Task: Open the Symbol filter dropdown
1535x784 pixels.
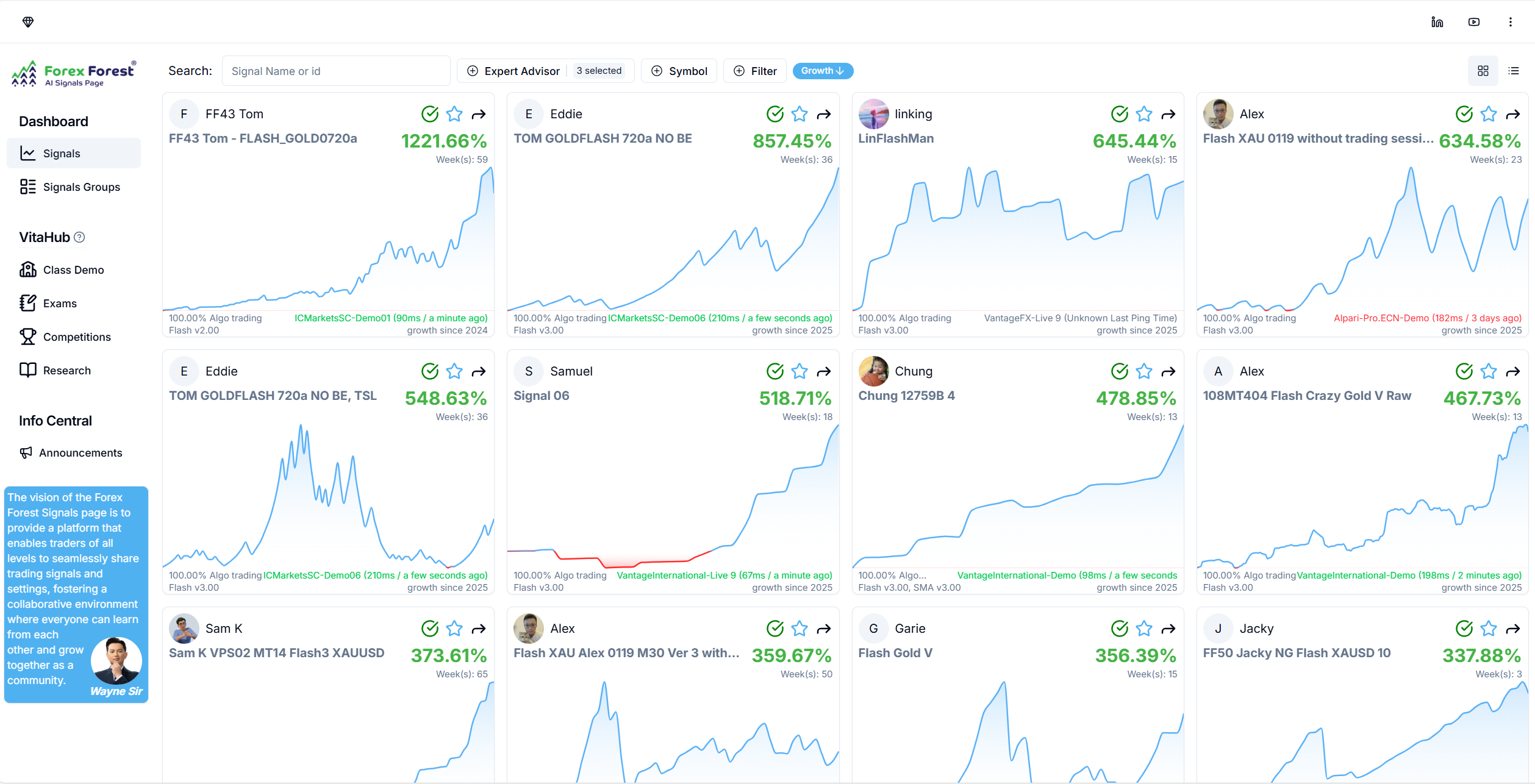Action: 679,71
